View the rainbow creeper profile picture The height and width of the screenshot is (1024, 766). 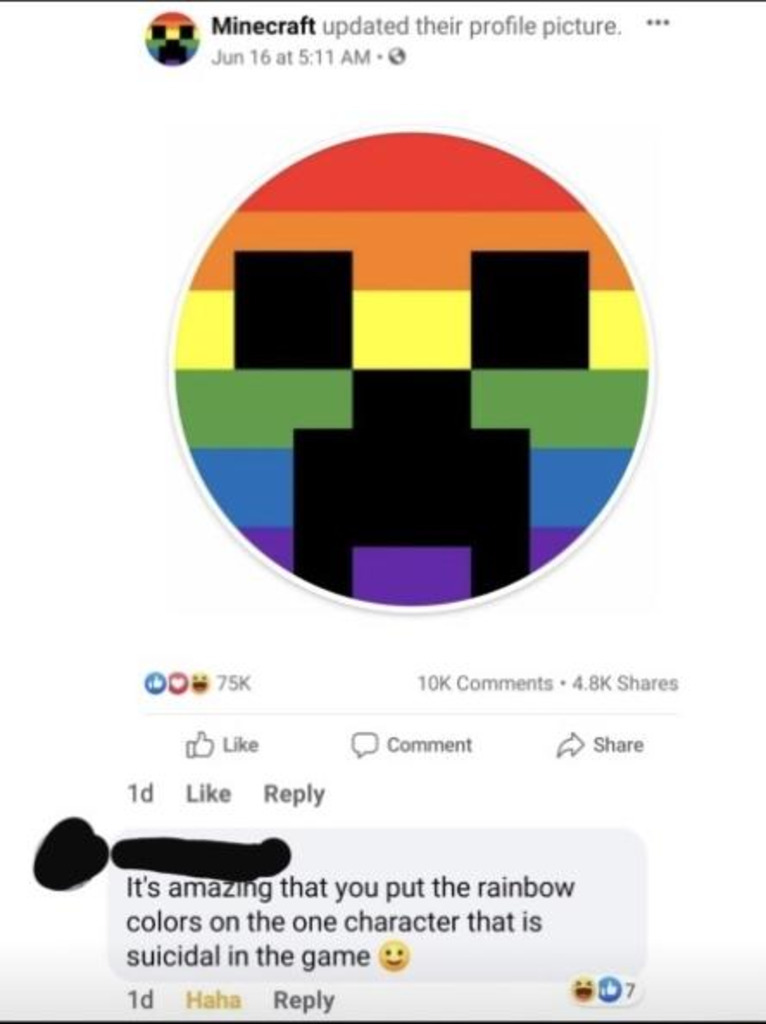(412, 370)
